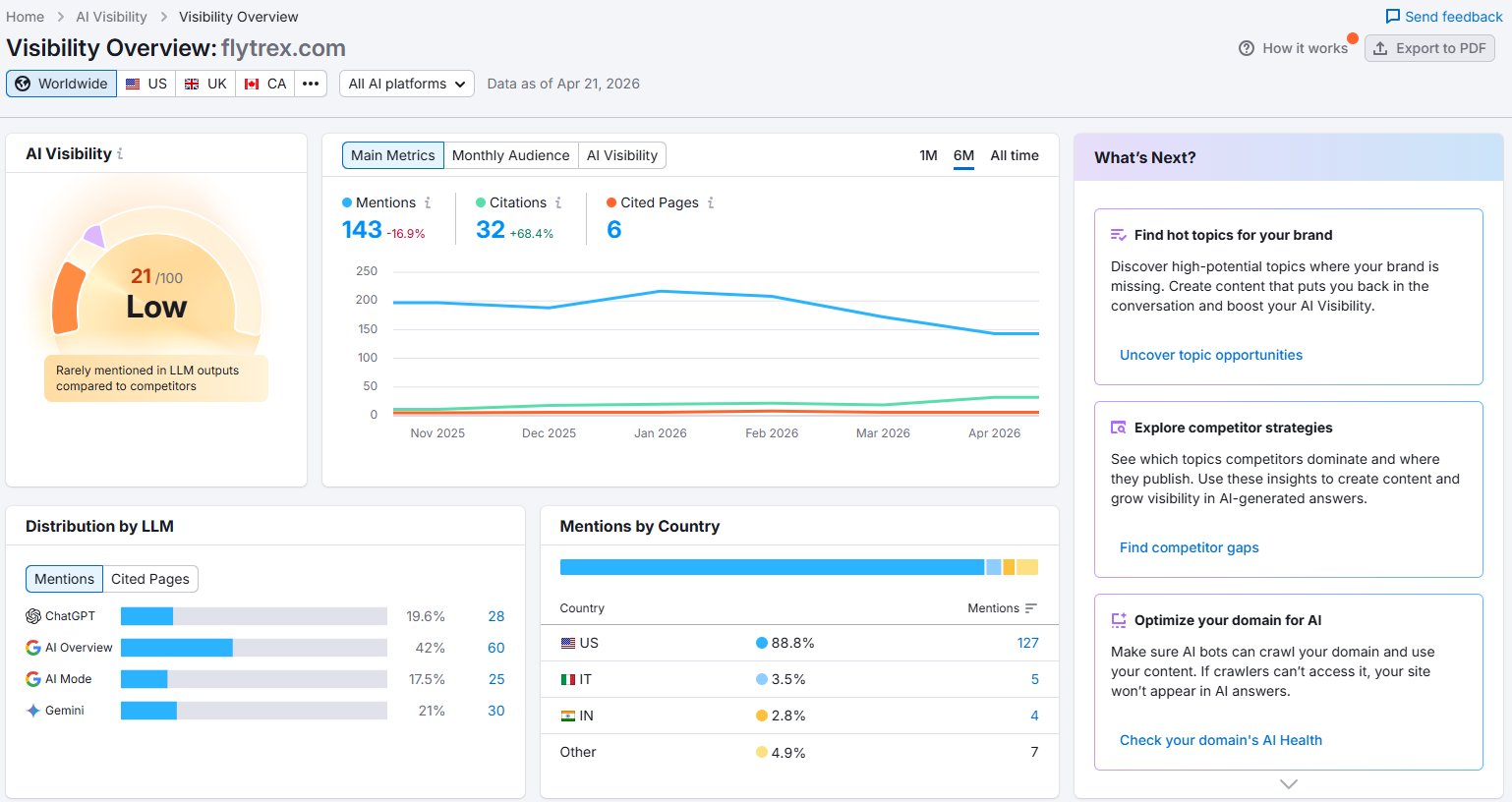Open the more countries ellipsis menu

[x=311, y=84]
